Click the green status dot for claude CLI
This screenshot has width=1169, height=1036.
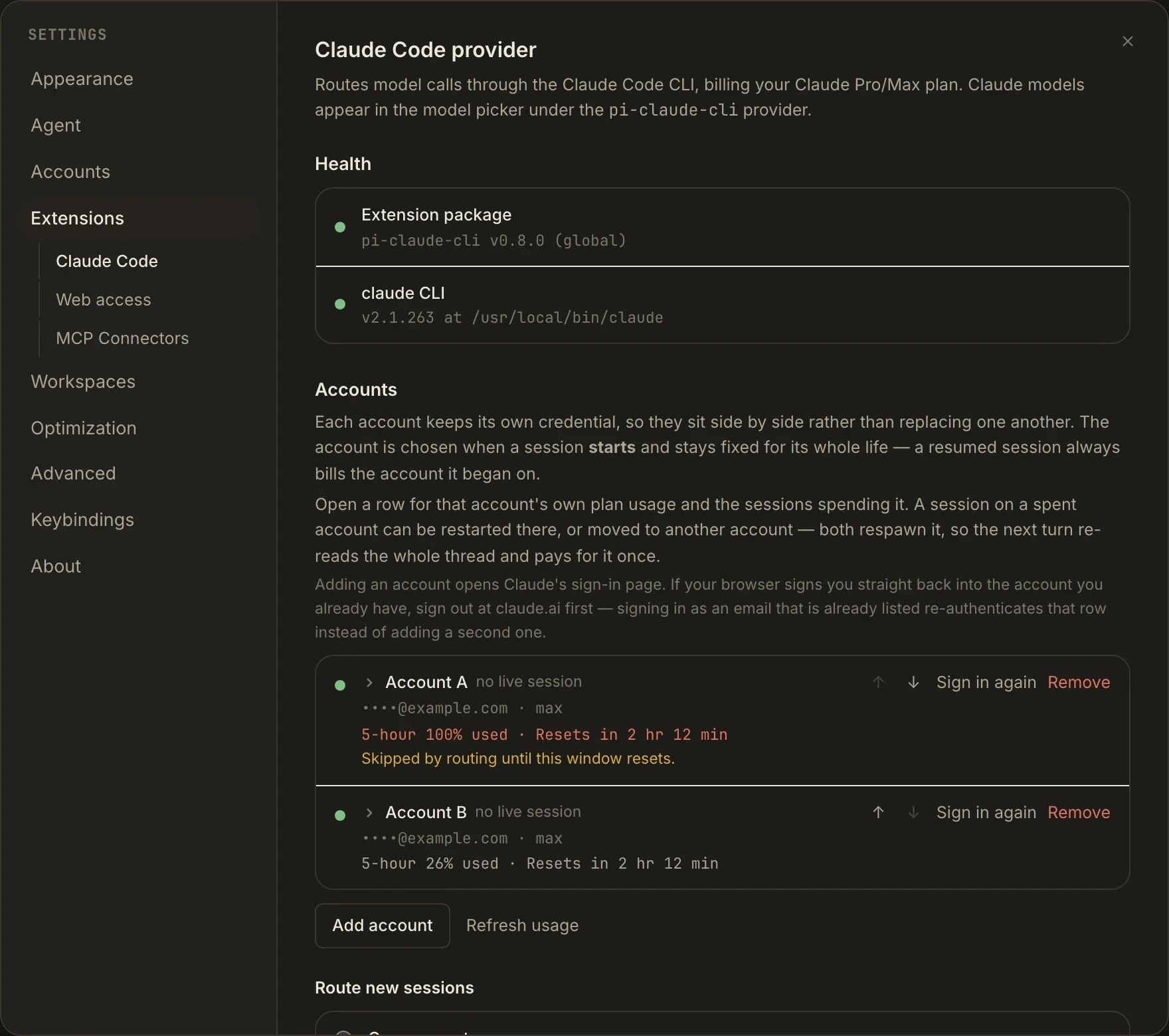coord(340,304)
